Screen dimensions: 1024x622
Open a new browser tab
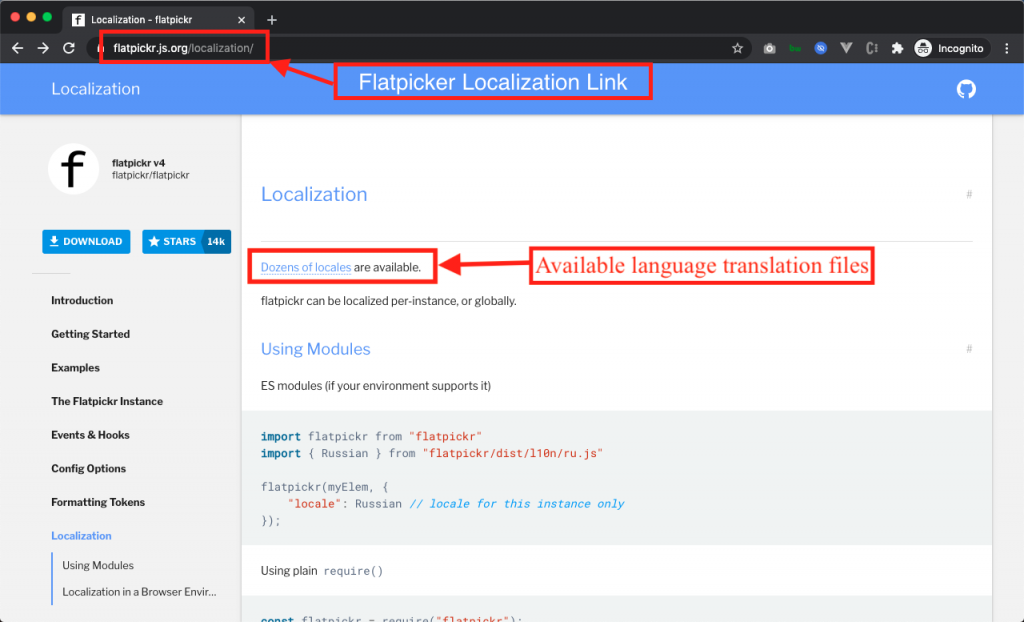pos(272,20)
